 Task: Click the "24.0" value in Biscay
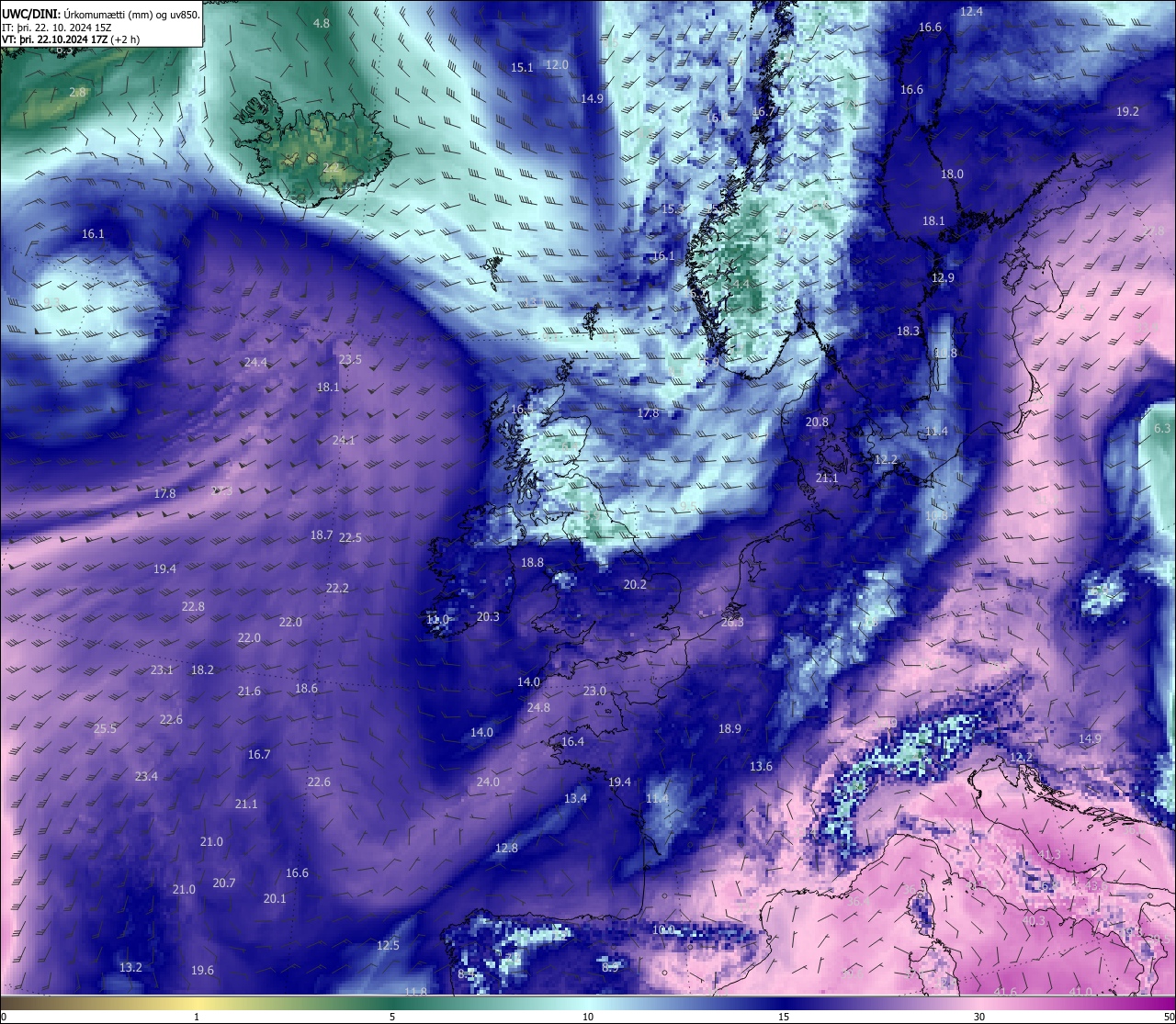[x=488, y=782]
